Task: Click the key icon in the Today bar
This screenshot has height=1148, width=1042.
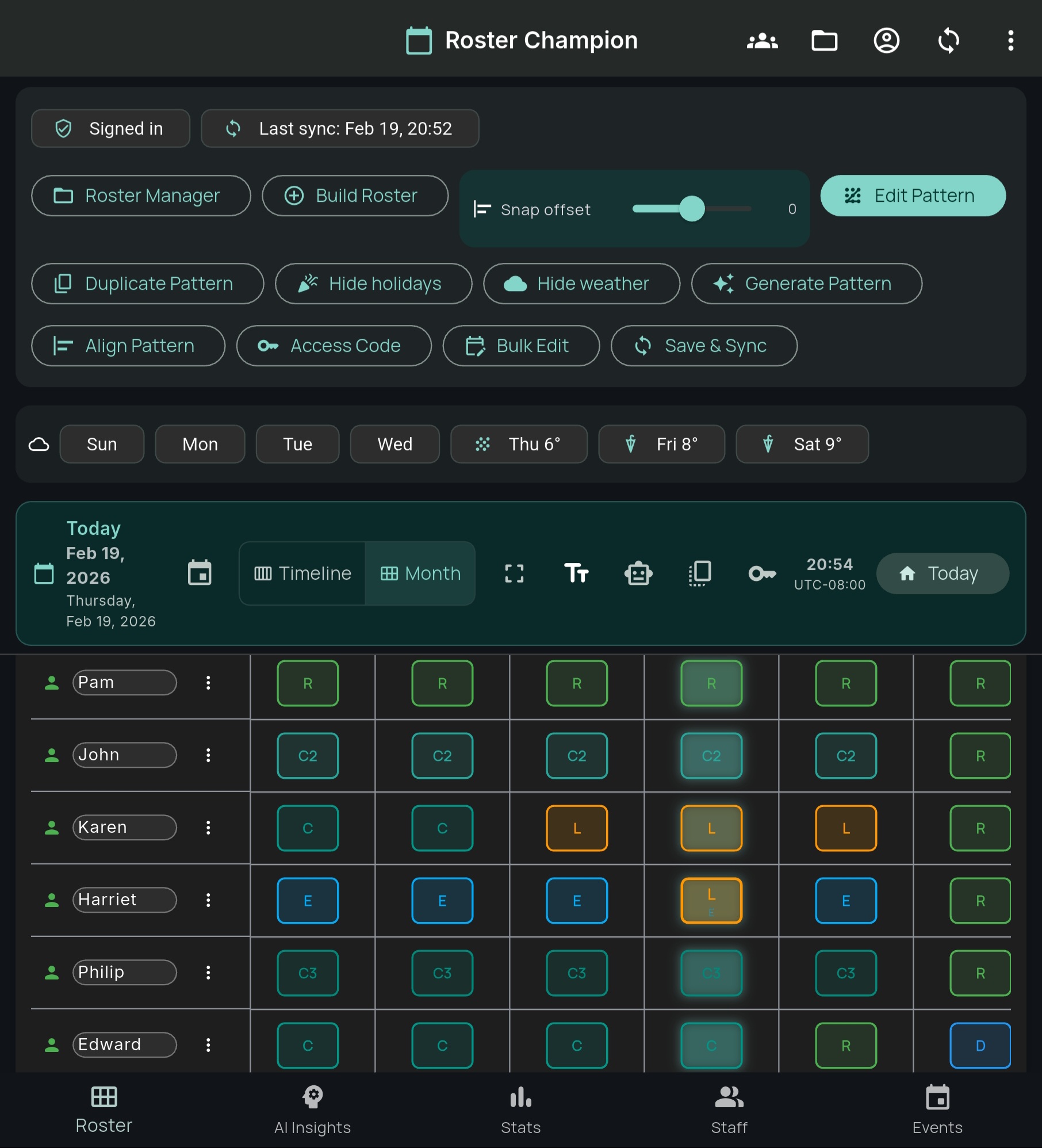Action: coord(763,573)
